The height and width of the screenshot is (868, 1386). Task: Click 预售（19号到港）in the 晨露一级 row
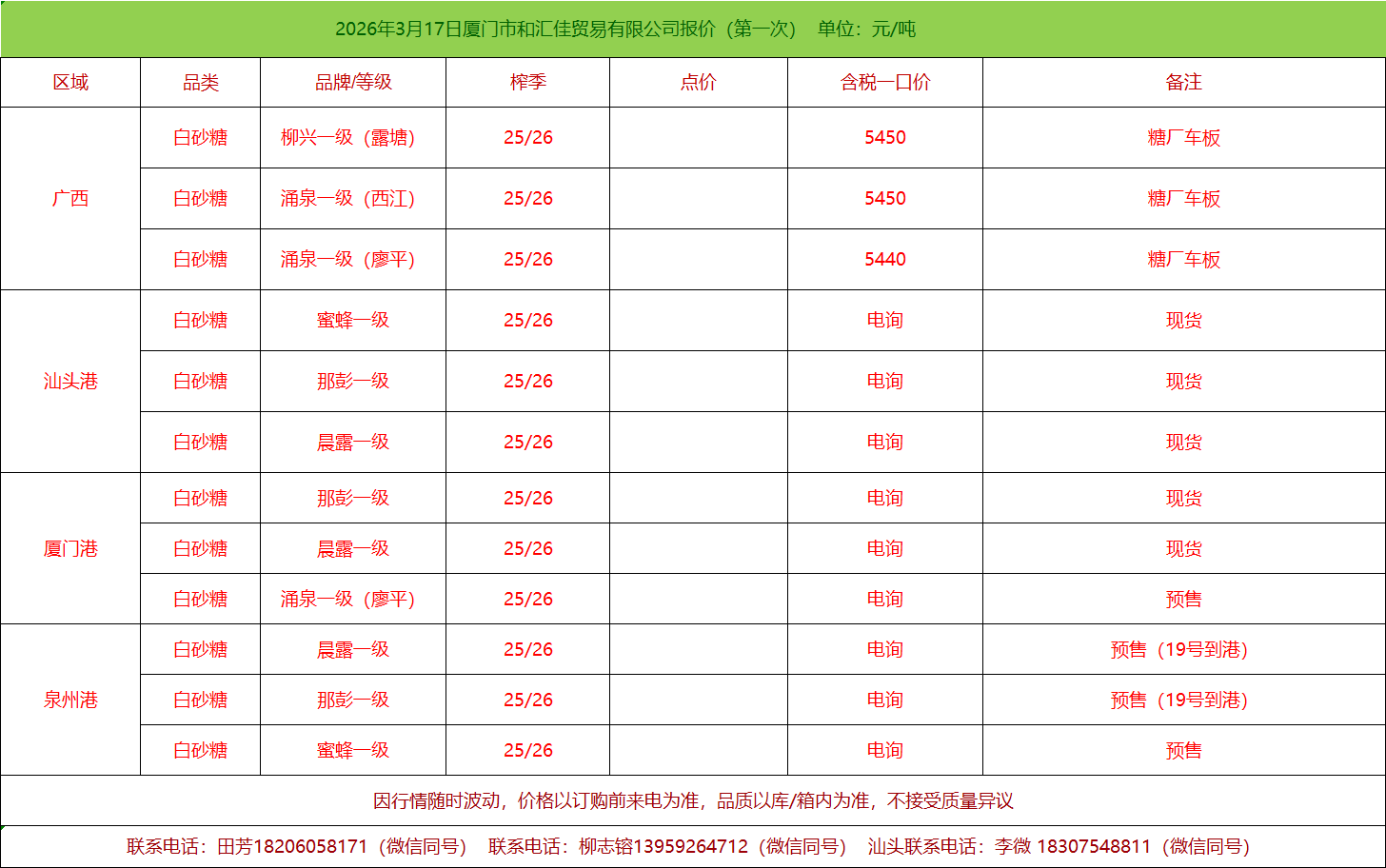(x=1178, y=650)
